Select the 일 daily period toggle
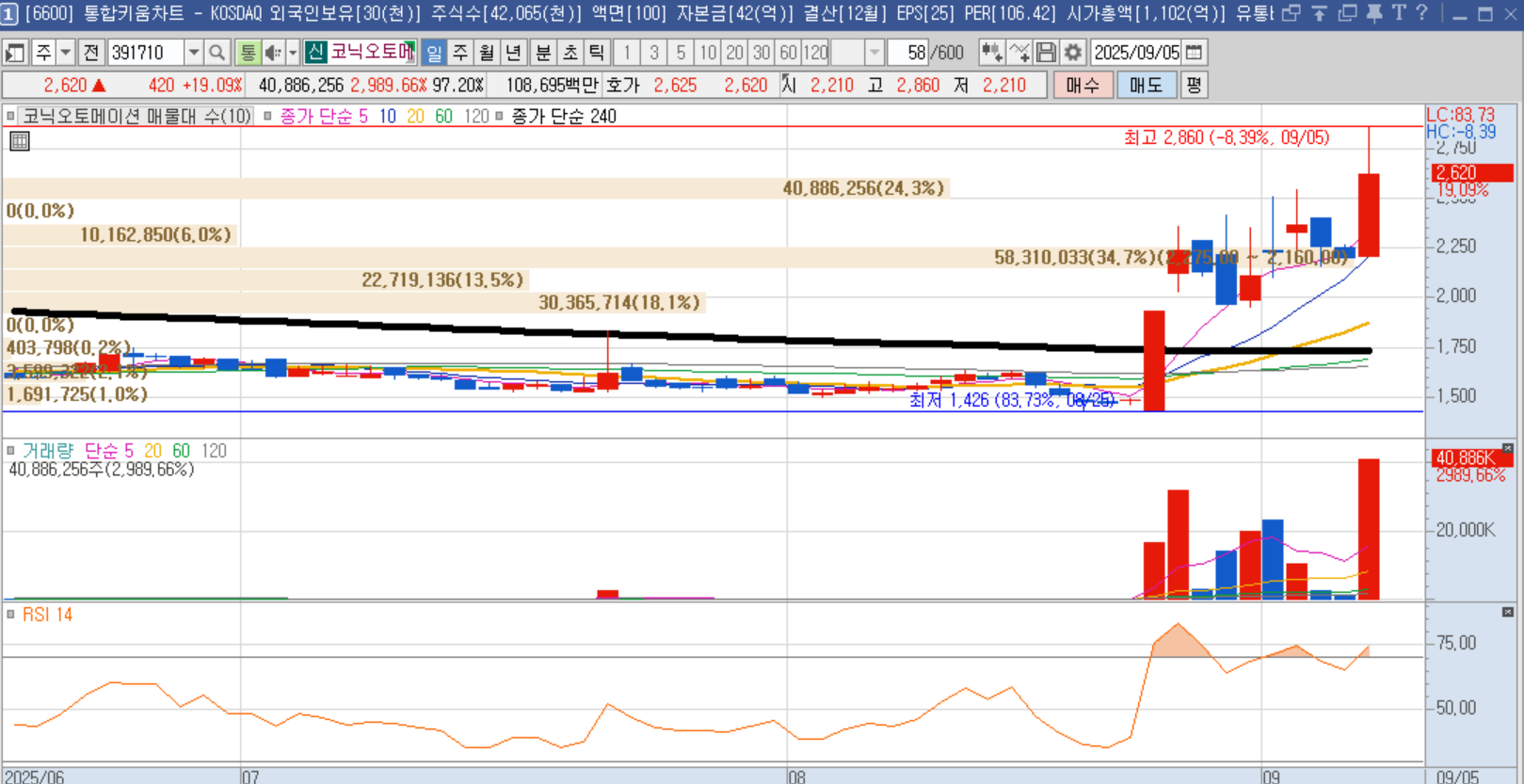This screenshot has width=1524, height=784. pos(434,53)
